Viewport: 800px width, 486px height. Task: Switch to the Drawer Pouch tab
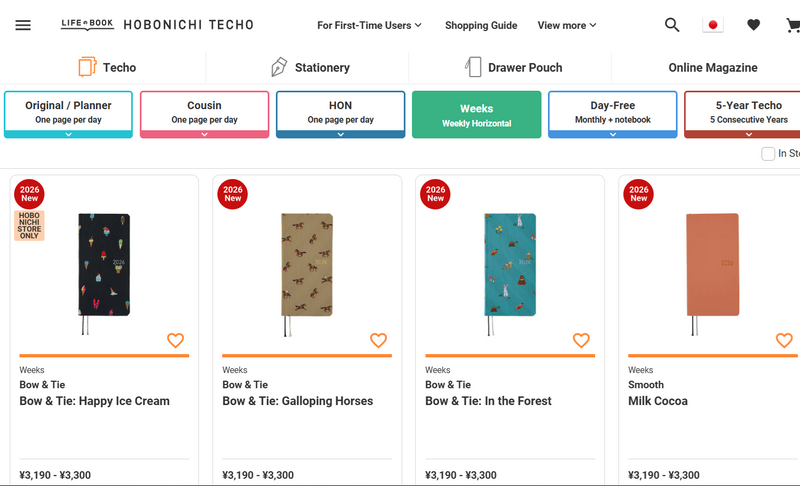coord(513,67)
